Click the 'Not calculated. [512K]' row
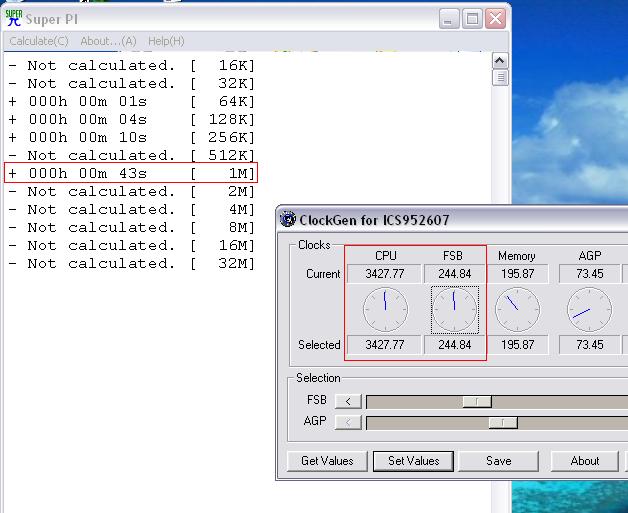 point(131,155)
